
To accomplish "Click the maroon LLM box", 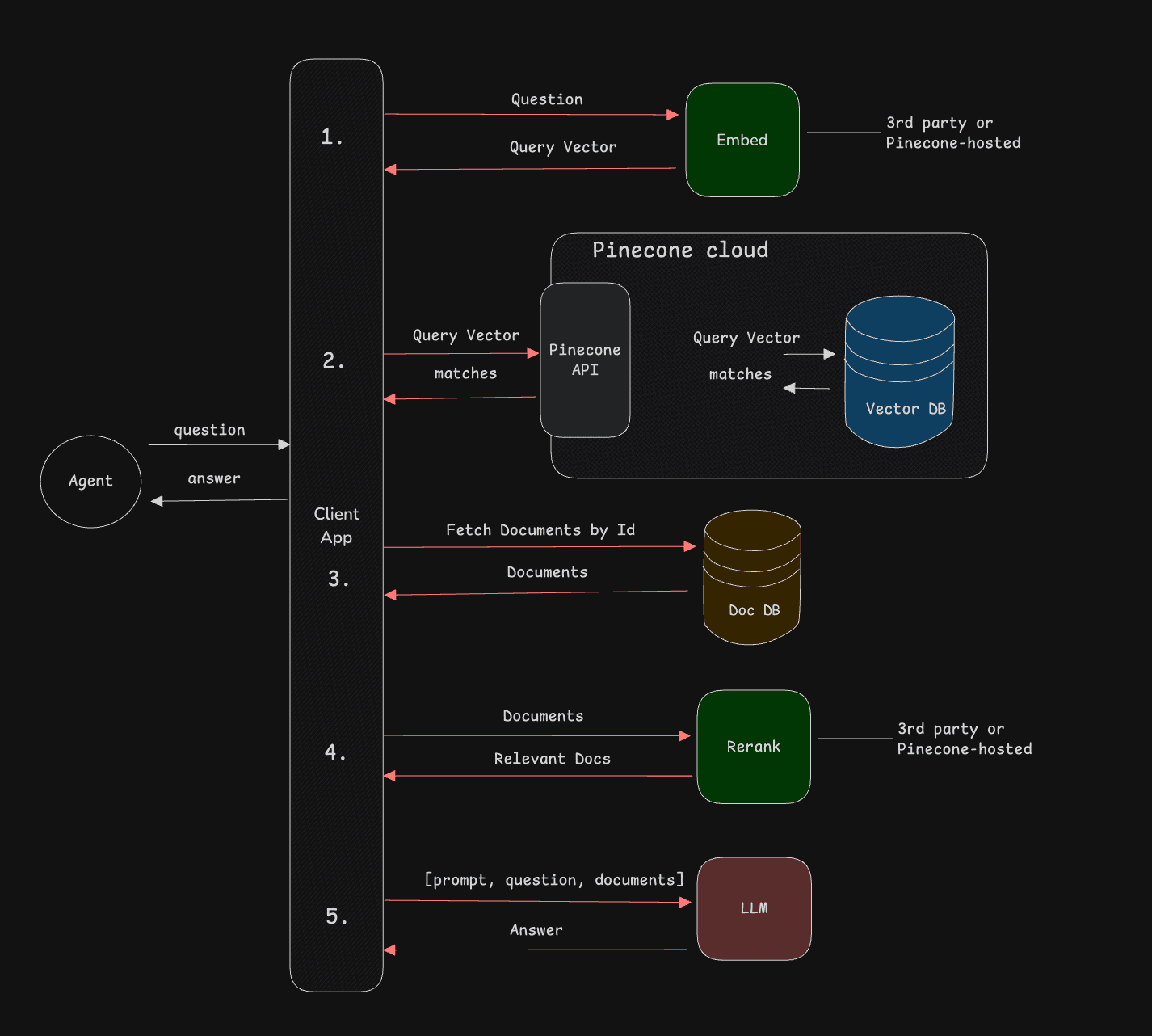I will [x=754, y=908].
